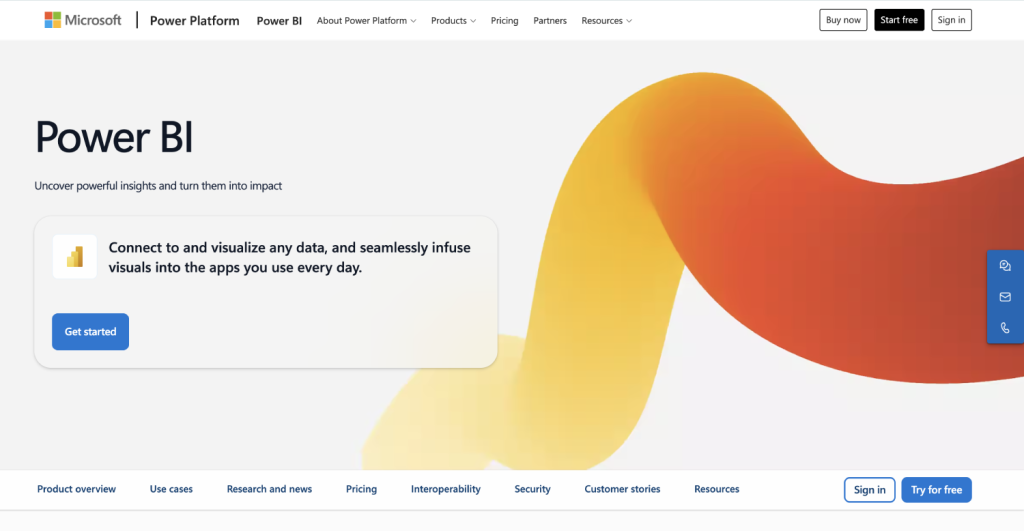Open Customer stories section
The width and height of the screenshot is (1024, 531).
pos(622,489)
